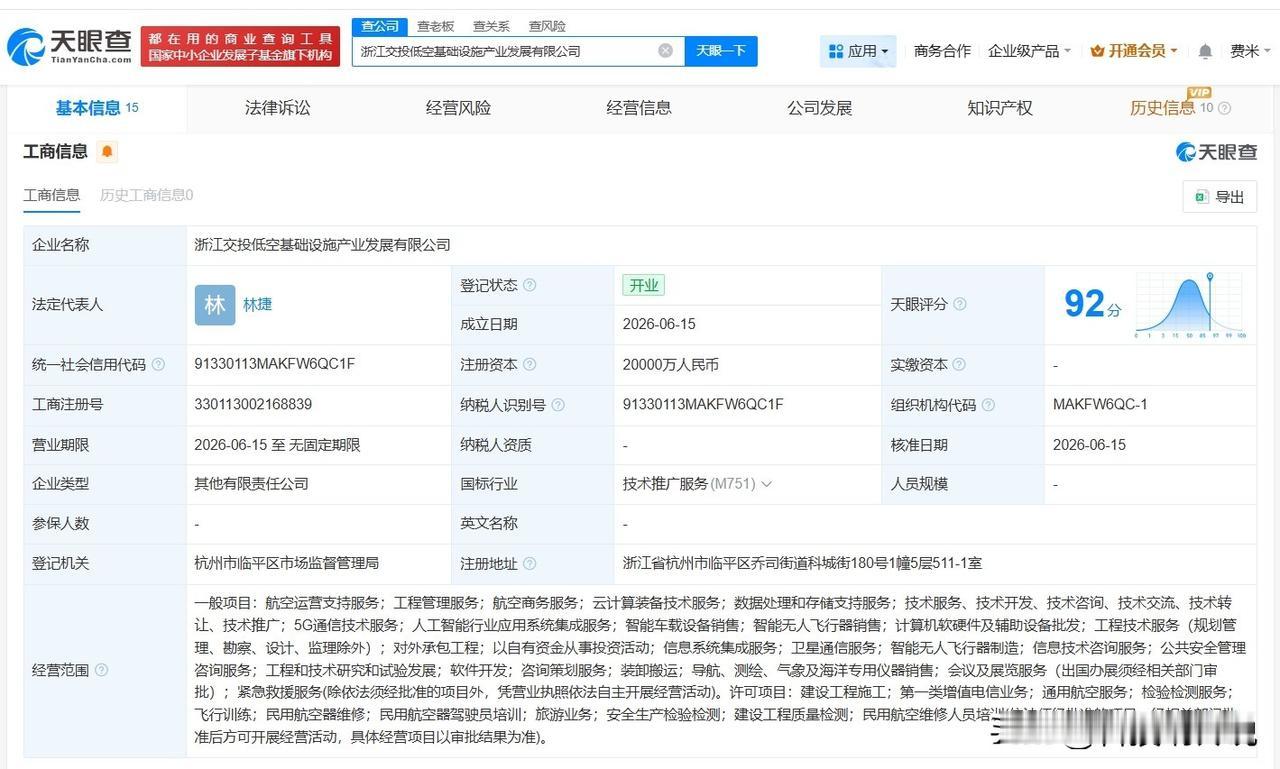Click the 天眼一下 search button
The width and height of the screenshot is (1280, 769).
(x=721, y=51)
